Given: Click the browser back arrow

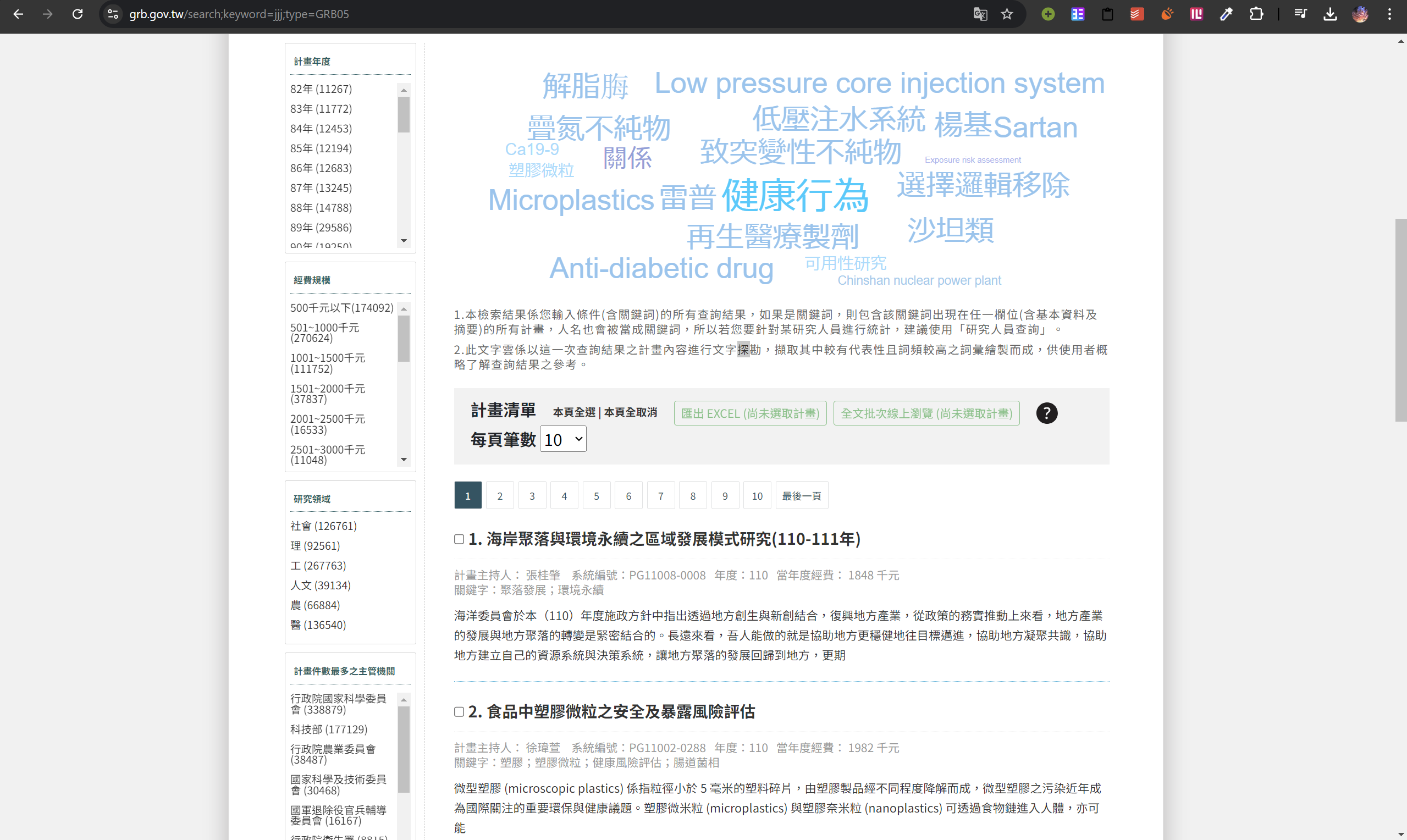Looking at the screenshot, I should tap(18, 14).
